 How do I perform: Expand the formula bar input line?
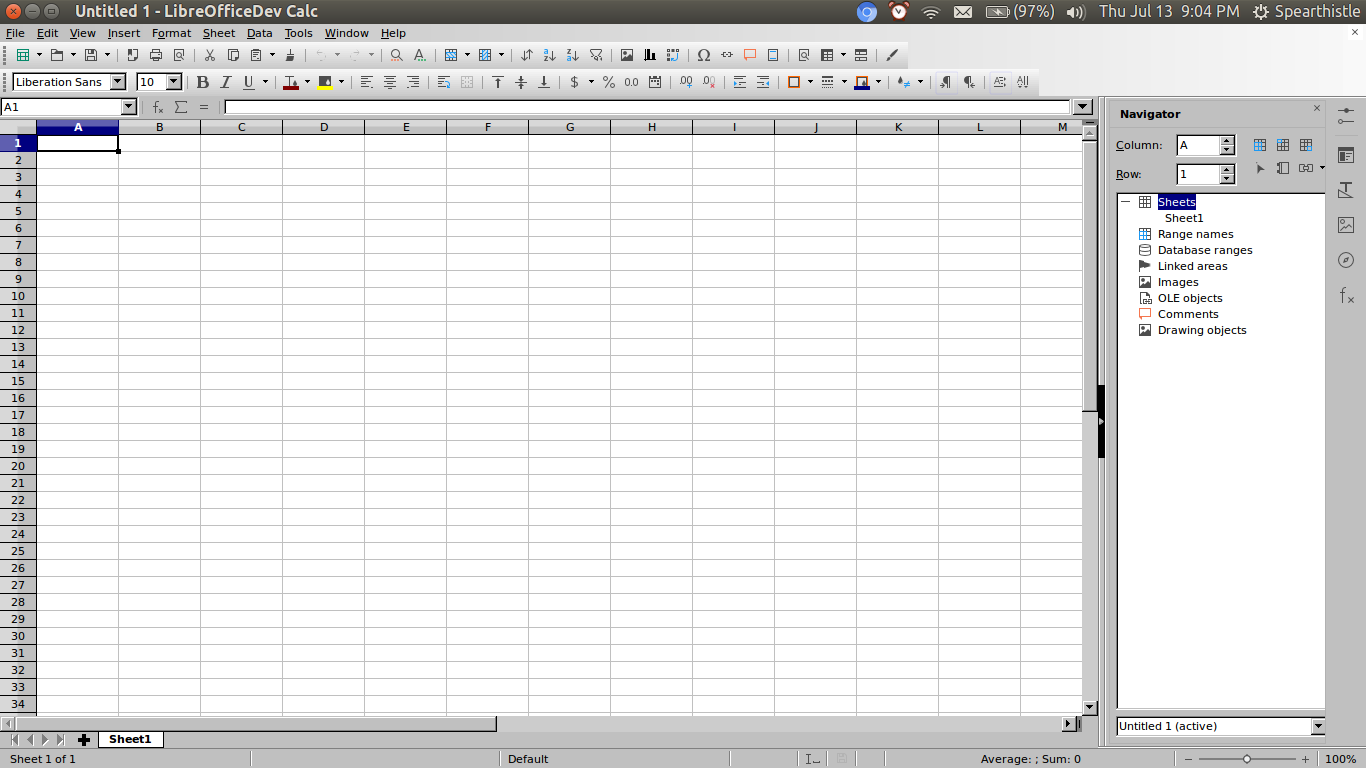click(1082, 107)
